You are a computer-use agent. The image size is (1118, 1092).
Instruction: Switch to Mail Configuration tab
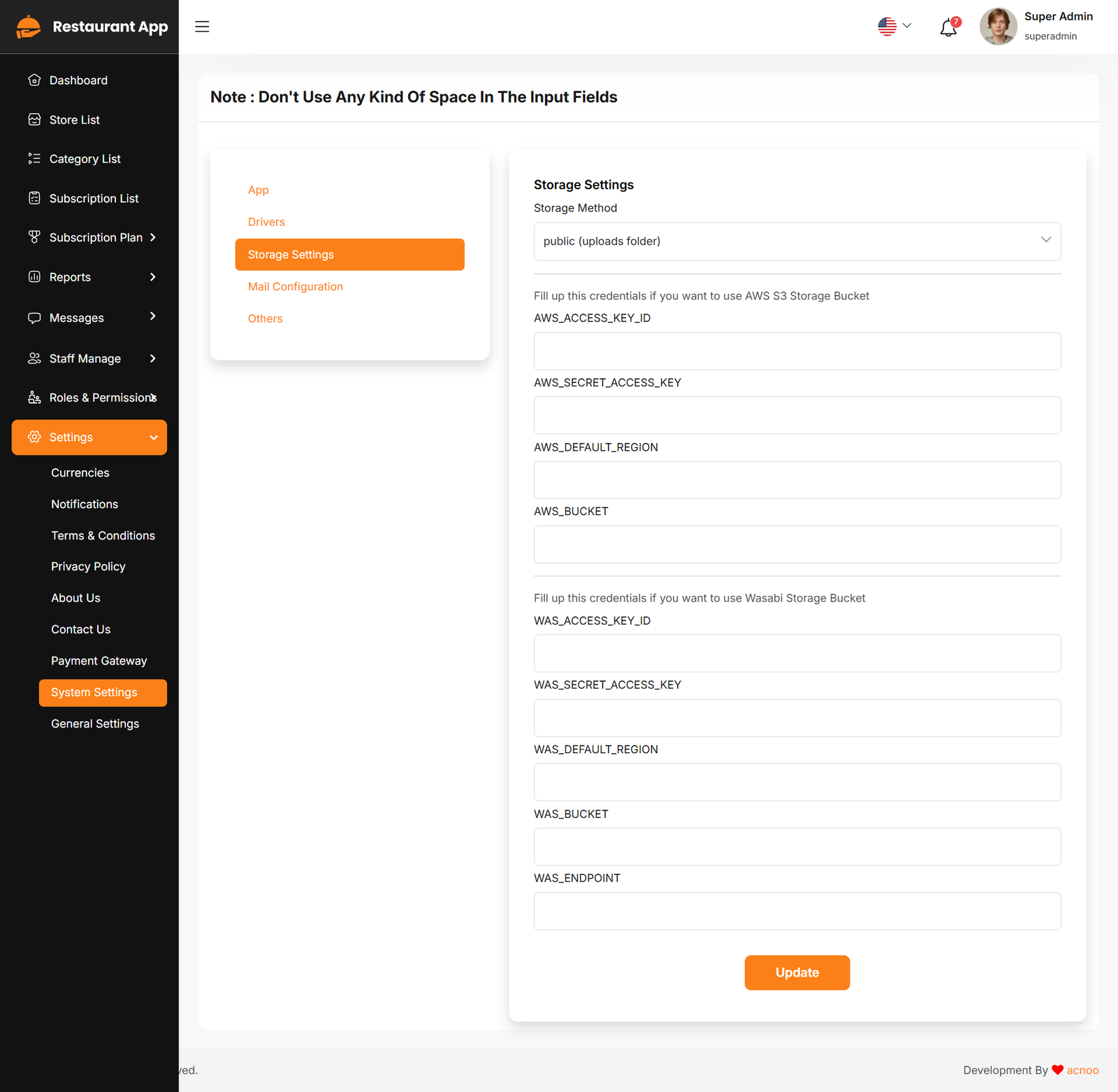pyautogui.click(x=295, y=286)
